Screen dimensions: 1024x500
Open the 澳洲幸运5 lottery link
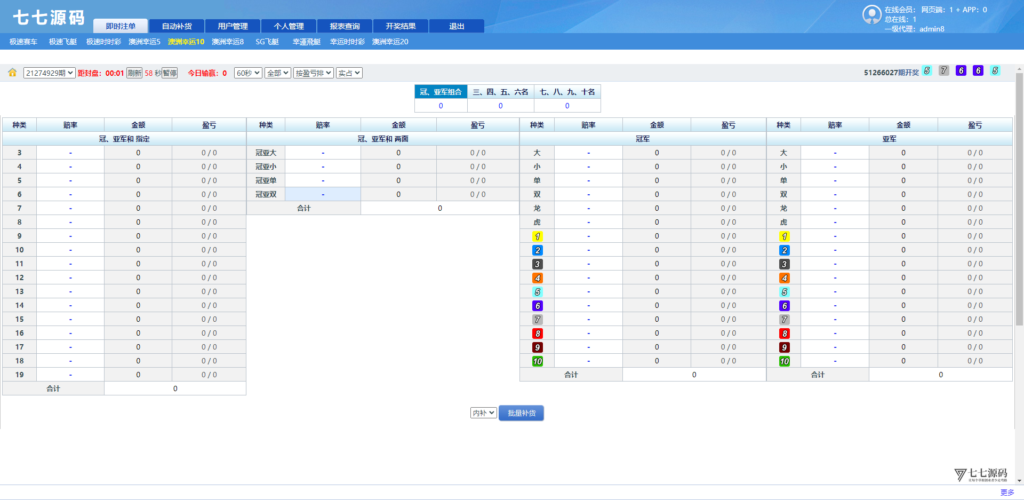pos(145,42)
